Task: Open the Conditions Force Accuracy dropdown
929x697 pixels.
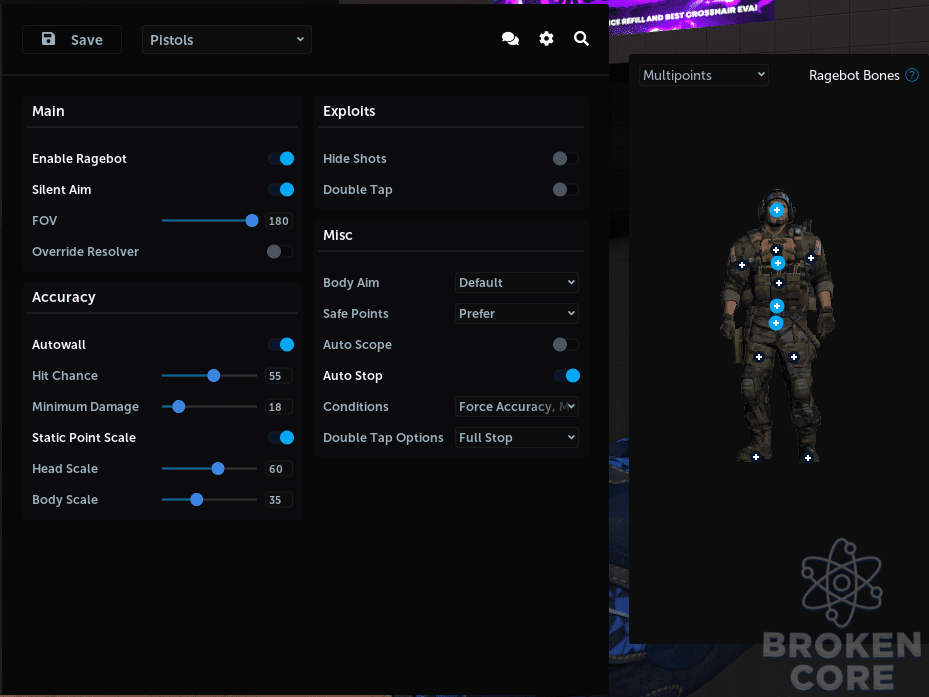Action: [x=517, y=407]
